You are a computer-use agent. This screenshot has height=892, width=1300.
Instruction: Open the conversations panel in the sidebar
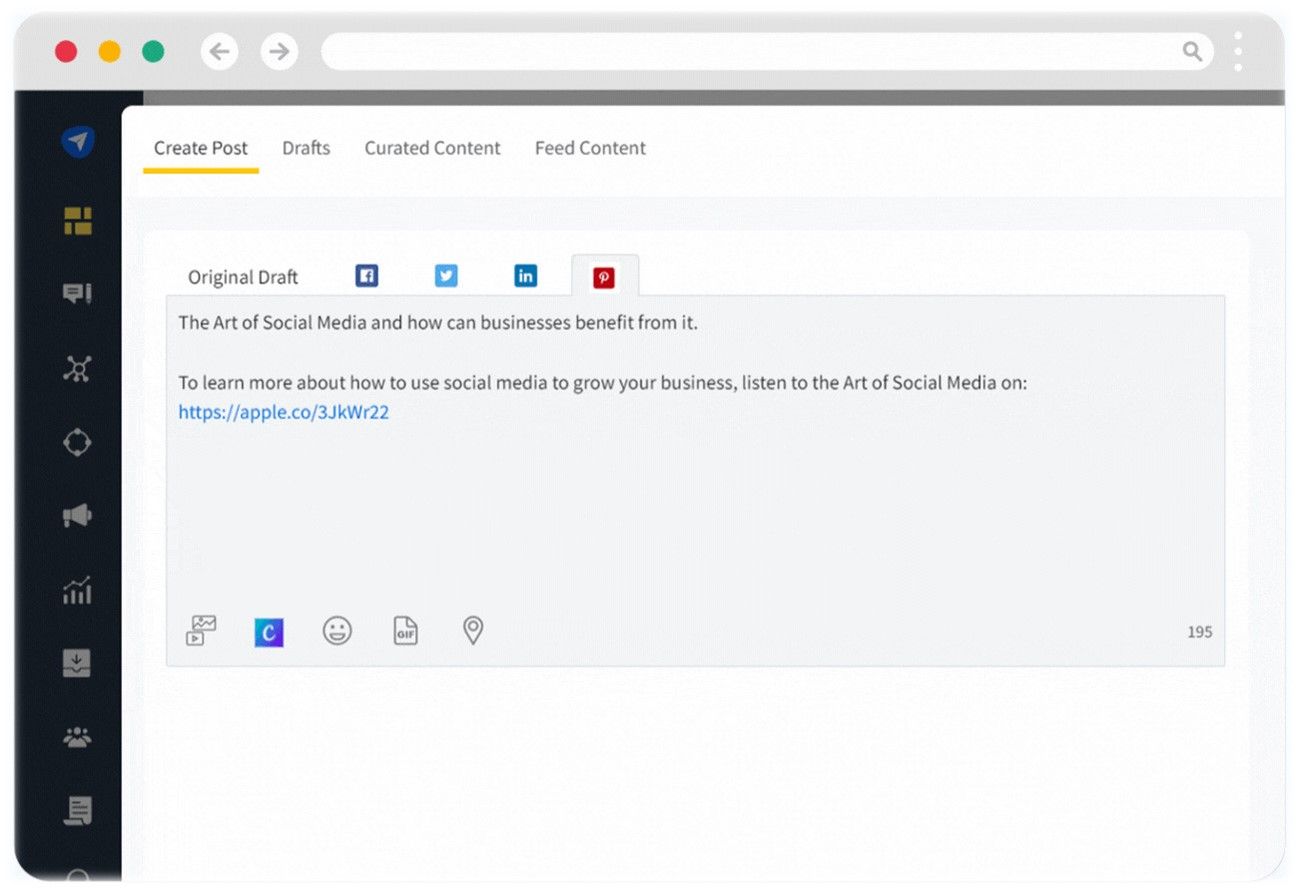77,295
